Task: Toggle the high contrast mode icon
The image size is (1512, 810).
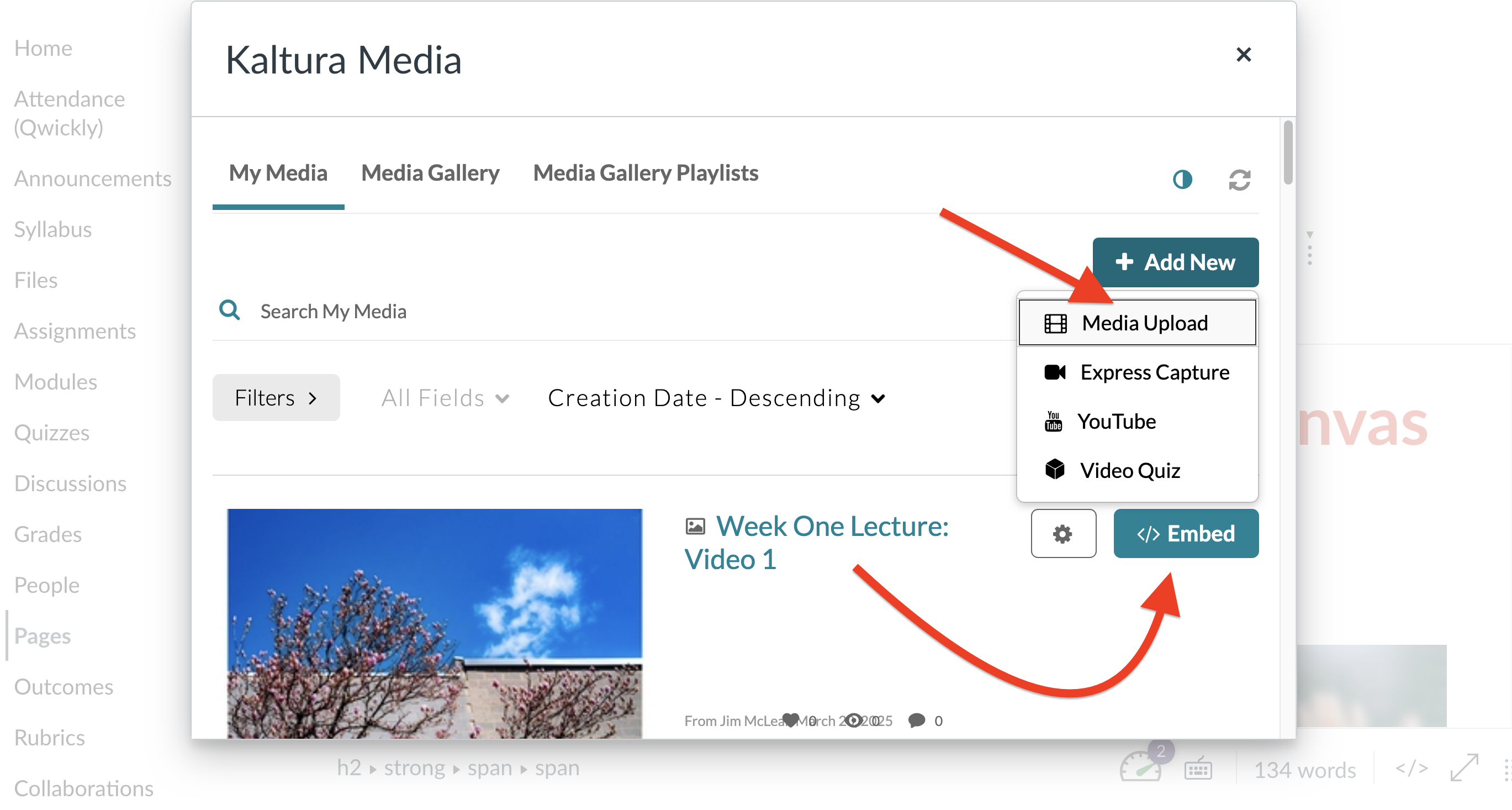Action: coord(1182,179)
